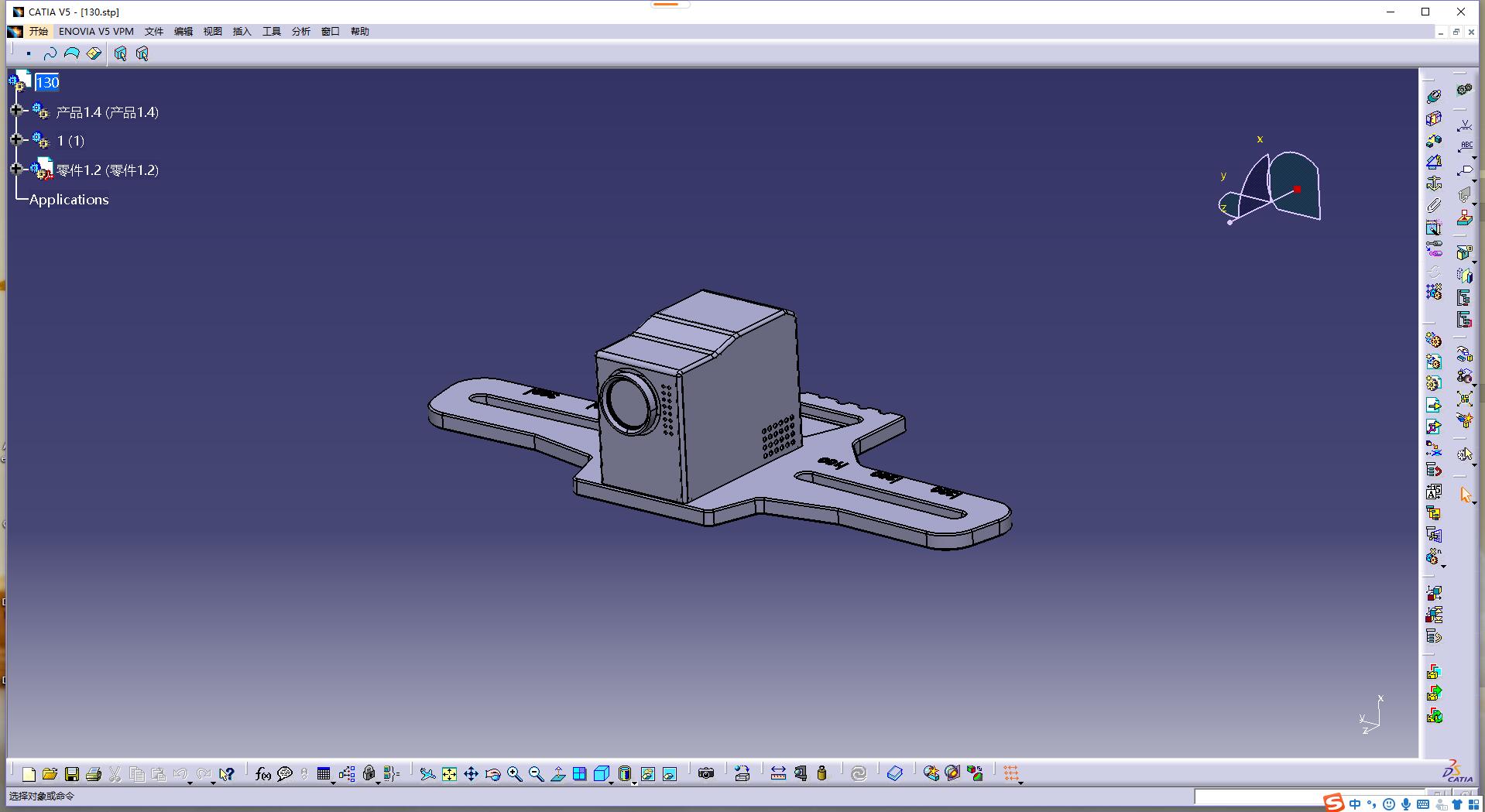Toggle Swap visible space icon
This screenshot has height=812, width=1485.
(x=670, y=774)
